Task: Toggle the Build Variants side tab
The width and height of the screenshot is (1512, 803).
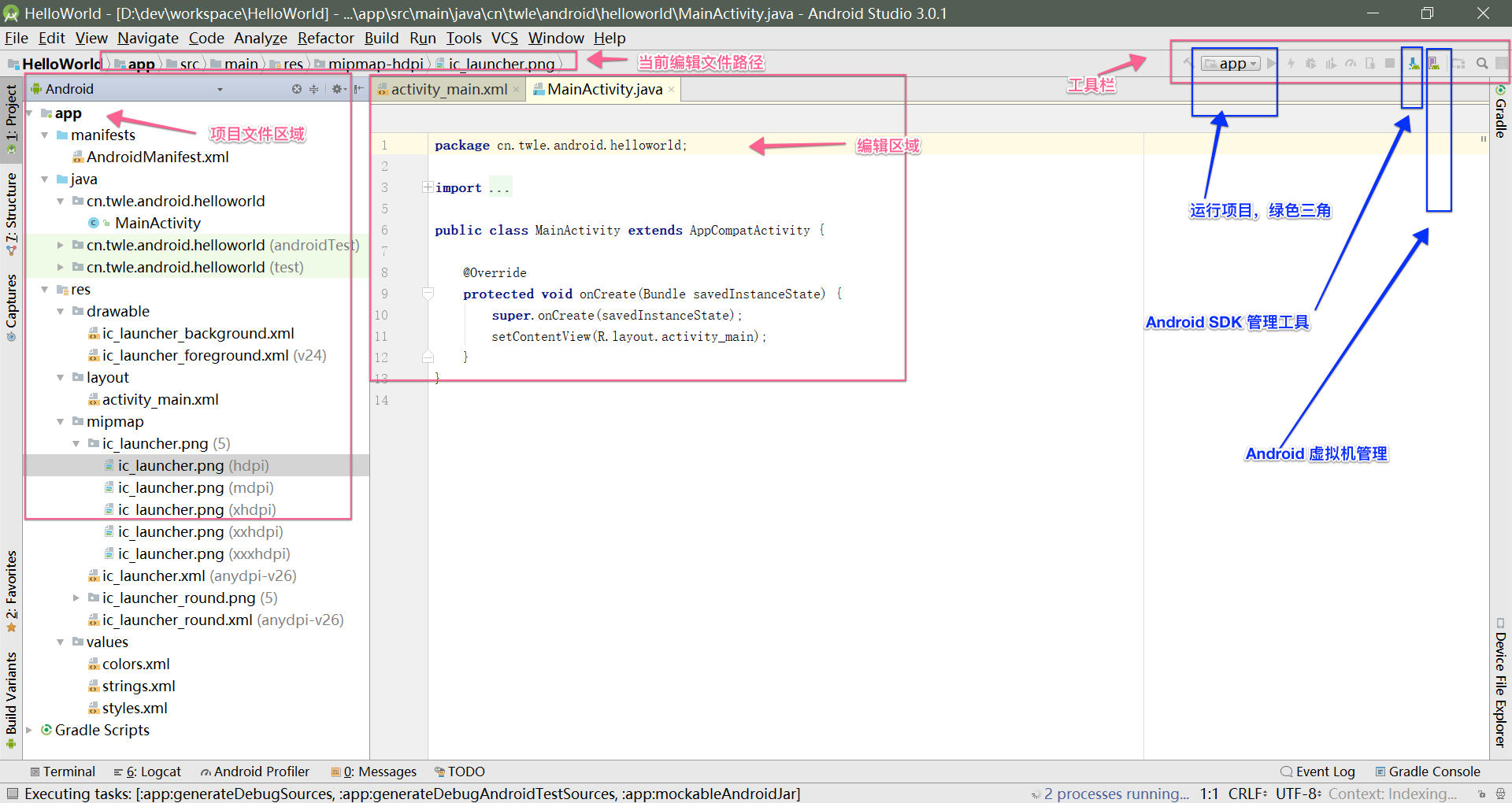Action: [x=11, y=699]
